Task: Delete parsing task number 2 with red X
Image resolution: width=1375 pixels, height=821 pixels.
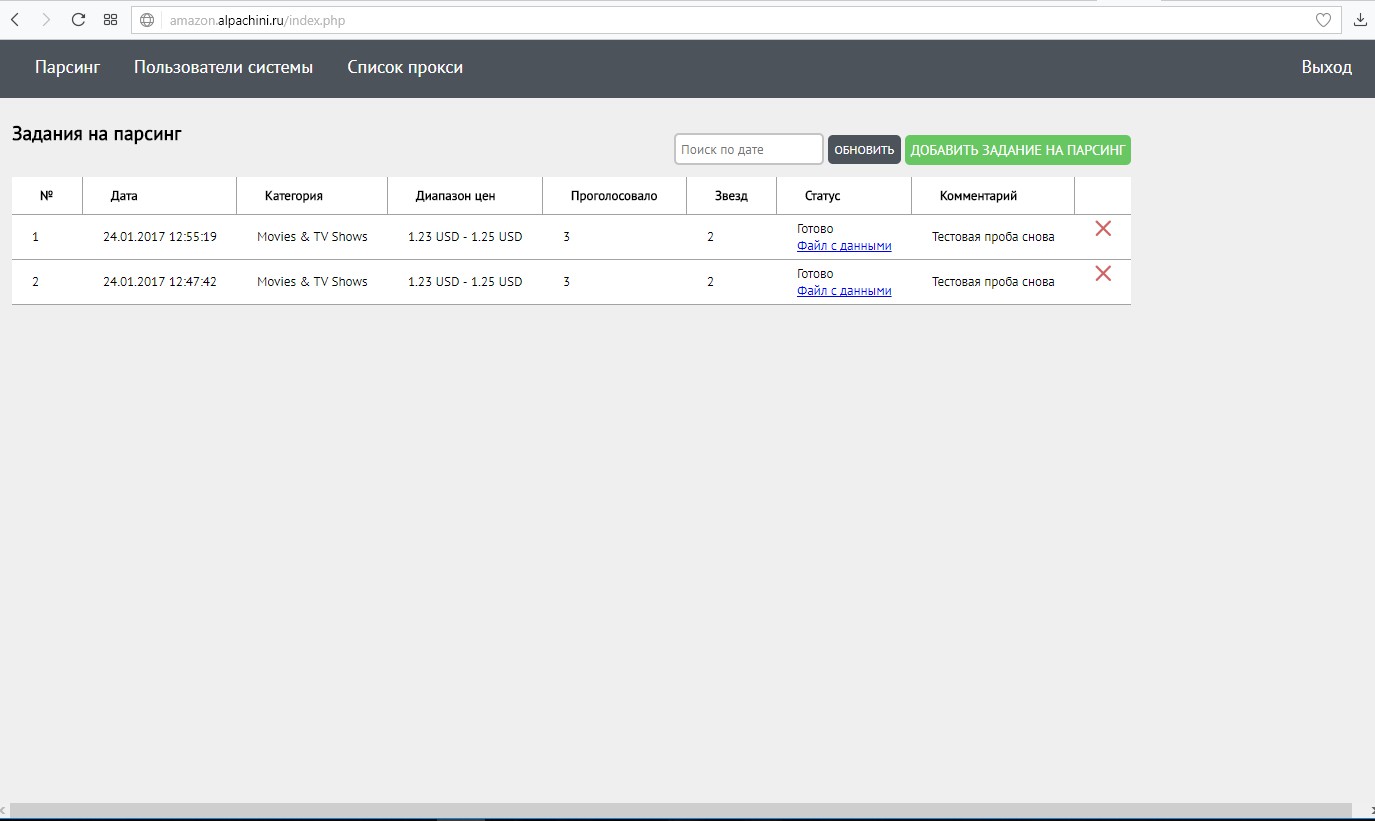Action: click(1103, 273)
